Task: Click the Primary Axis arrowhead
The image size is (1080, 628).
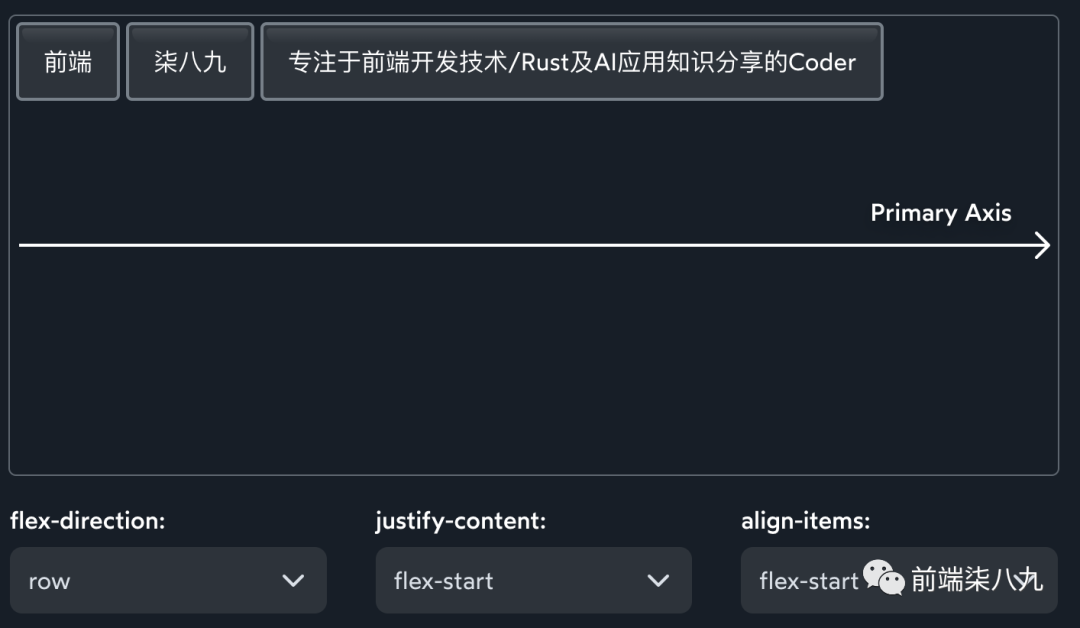Action: click(1042, 245)
